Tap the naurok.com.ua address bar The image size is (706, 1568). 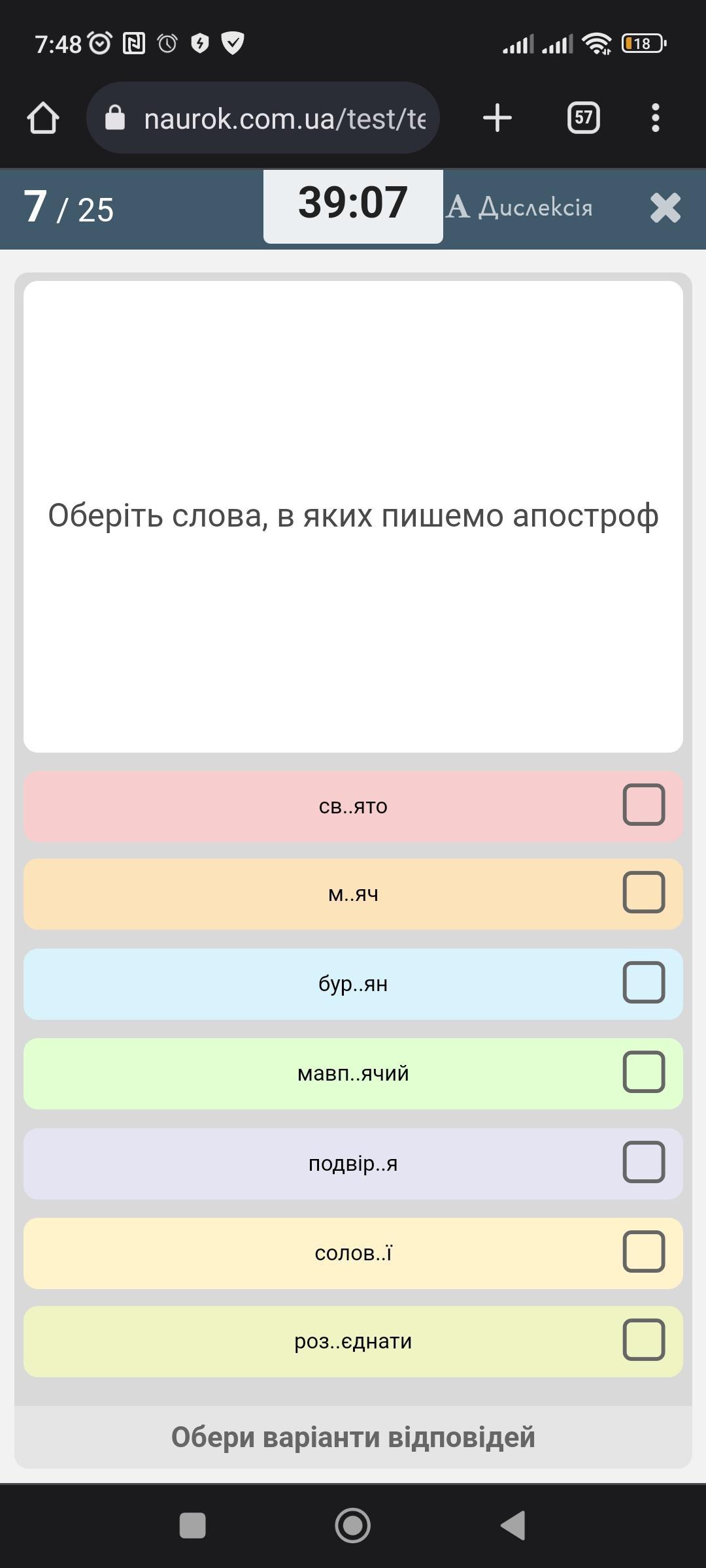coord(284,118)
